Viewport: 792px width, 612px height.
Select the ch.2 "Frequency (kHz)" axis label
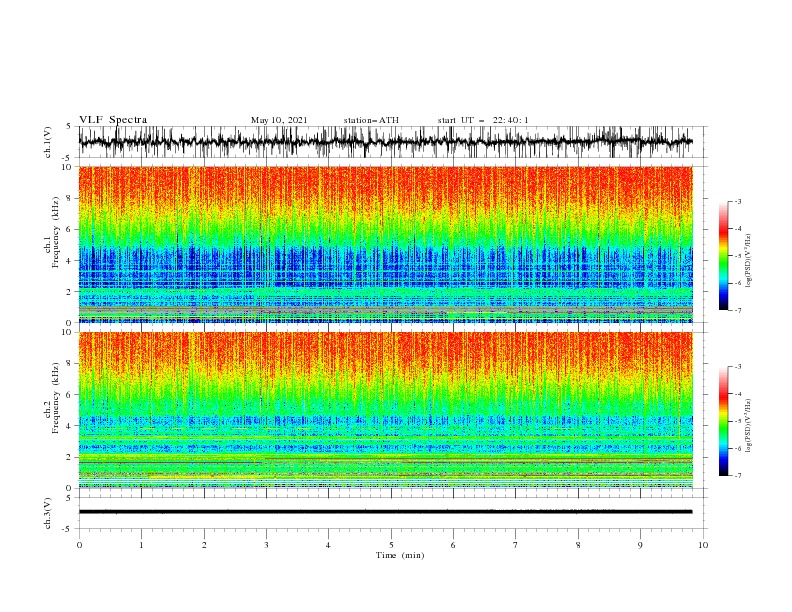(56, 398)
